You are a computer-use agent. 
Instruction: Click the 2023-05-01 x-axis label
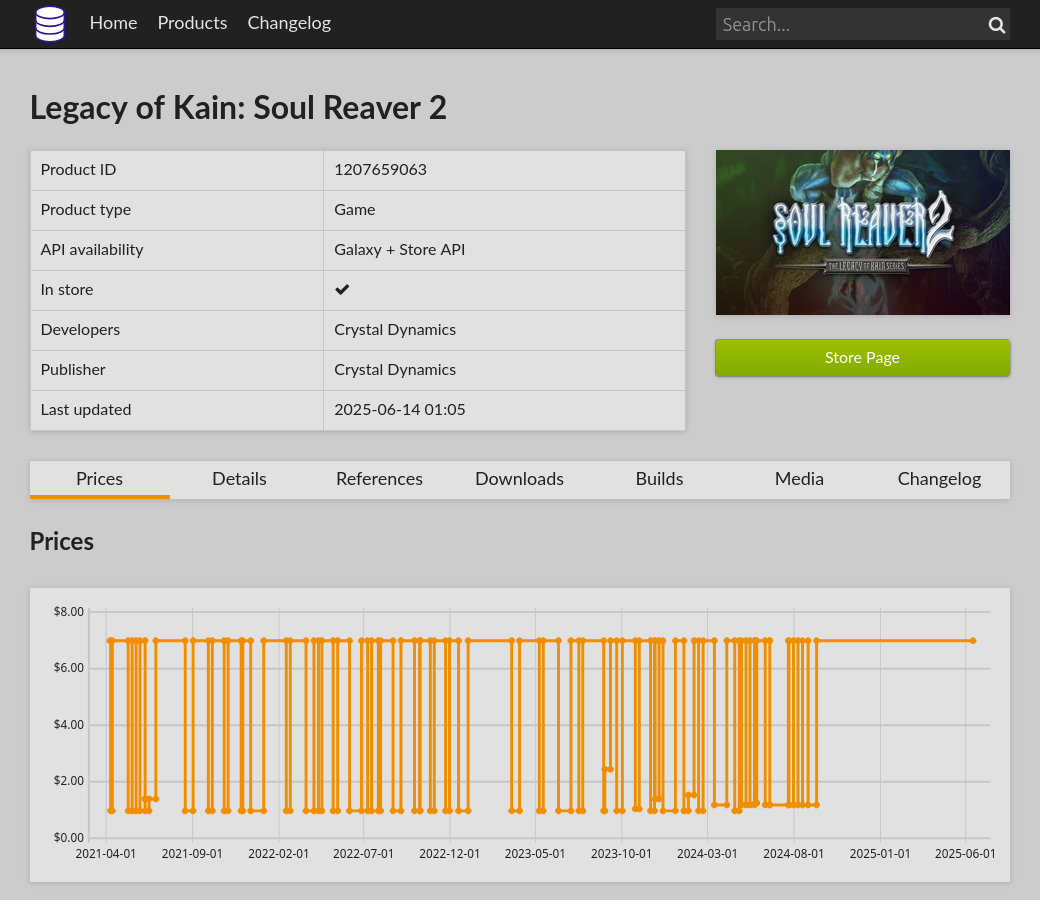coord(535,854)
